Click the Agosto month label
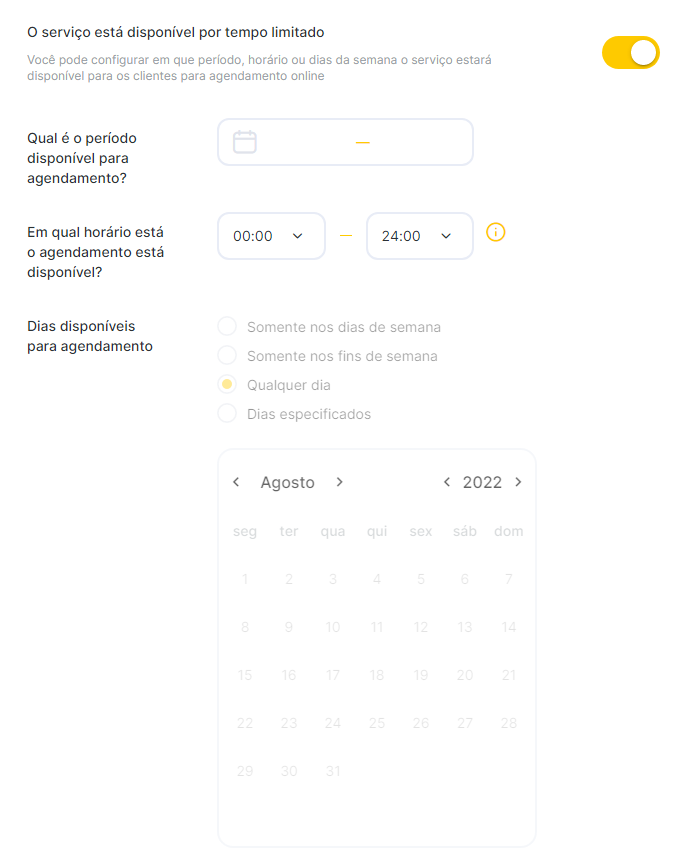 coord(287,482)
